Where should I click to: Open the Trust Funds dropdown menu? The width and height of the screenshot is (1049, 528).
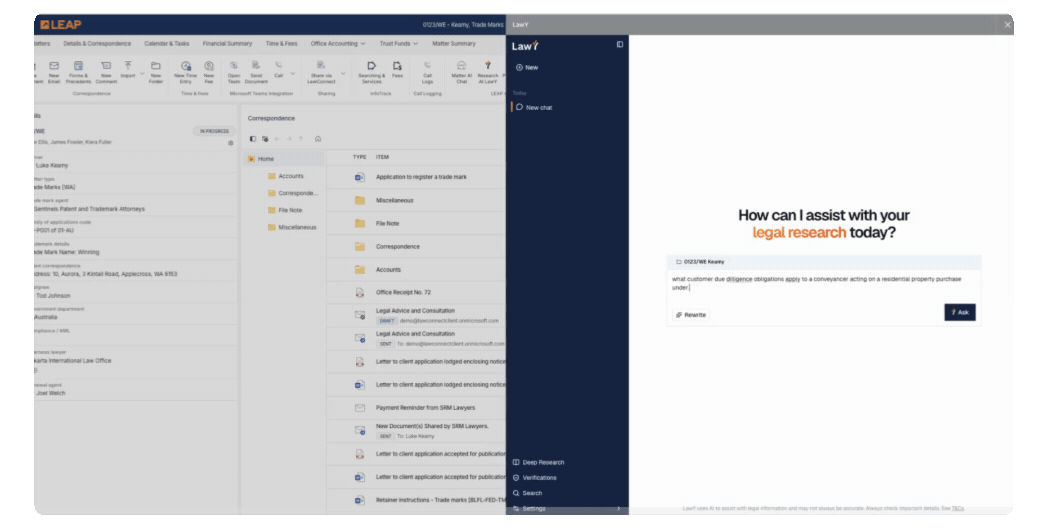click(399, 43)
